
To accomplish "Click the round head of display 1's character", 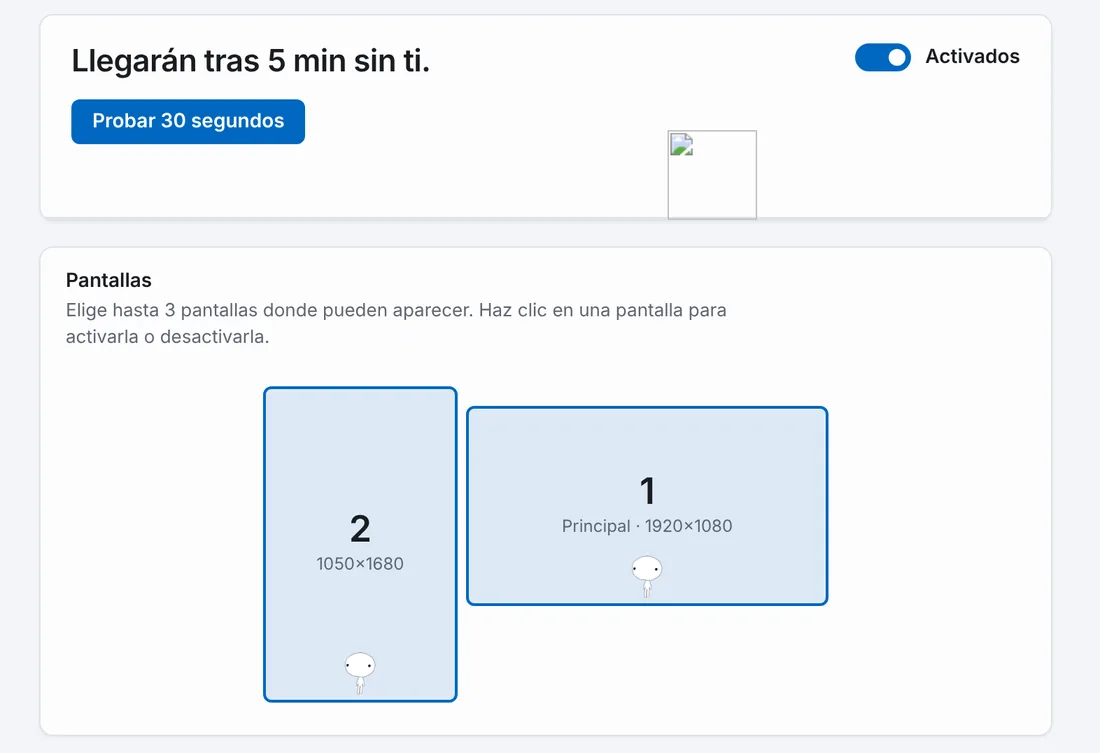I will (647, 568).
